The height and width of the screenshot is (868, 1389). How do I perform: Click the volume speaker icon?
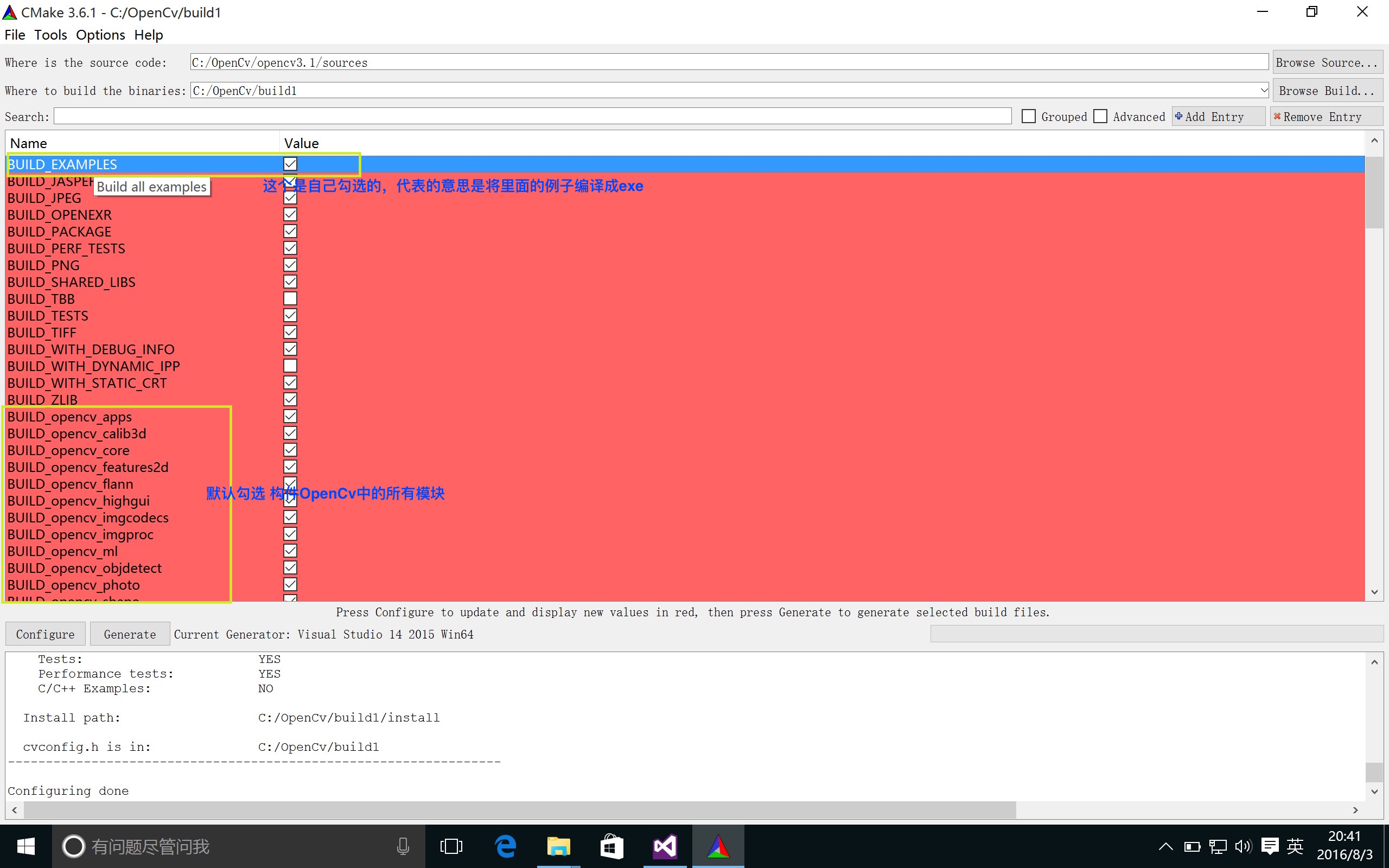(x=1243, y=846)
